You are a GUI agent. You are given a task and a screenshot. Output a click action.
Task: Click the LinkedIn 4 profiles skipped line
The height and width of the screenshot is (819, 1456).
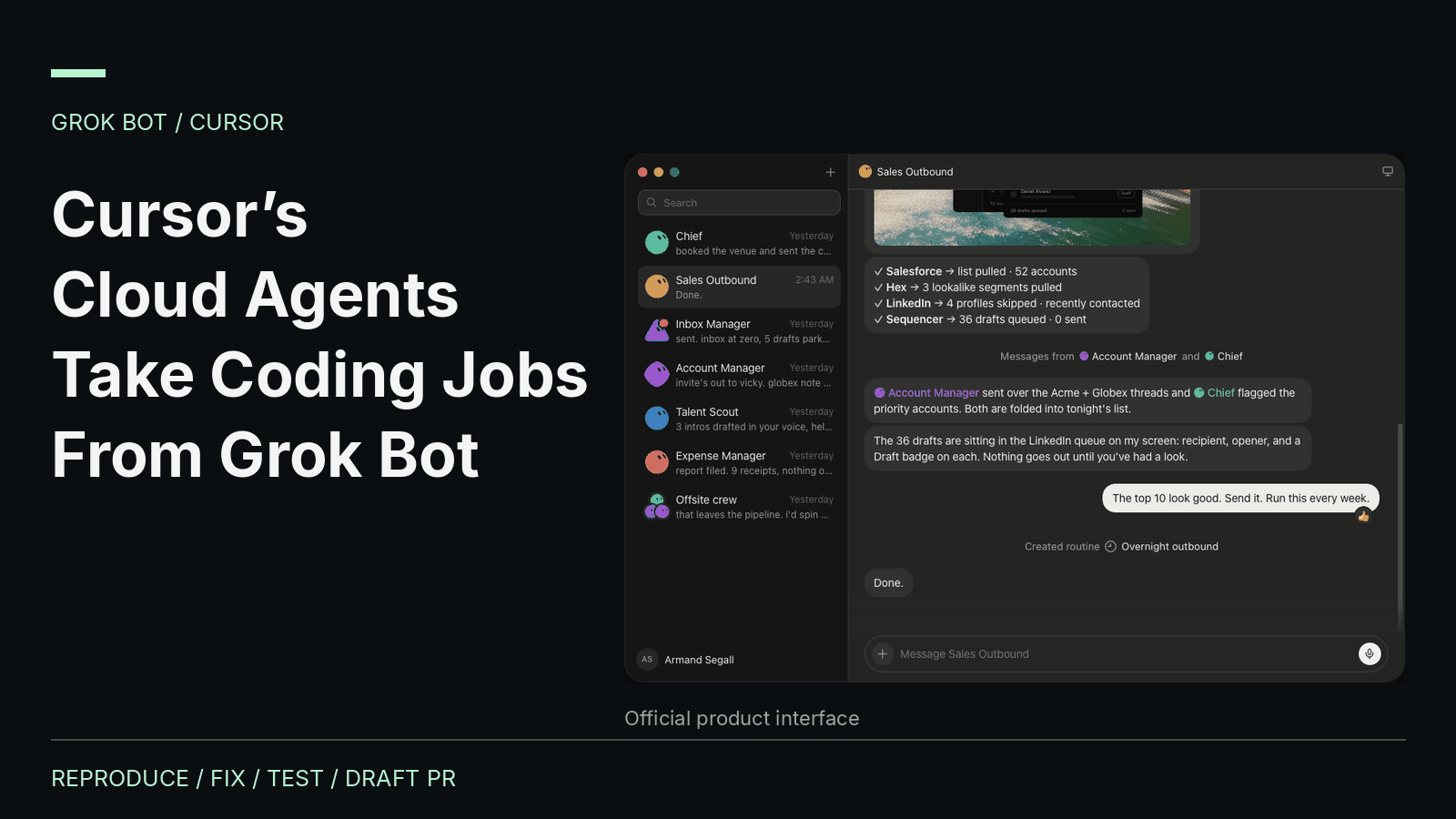1006,304
